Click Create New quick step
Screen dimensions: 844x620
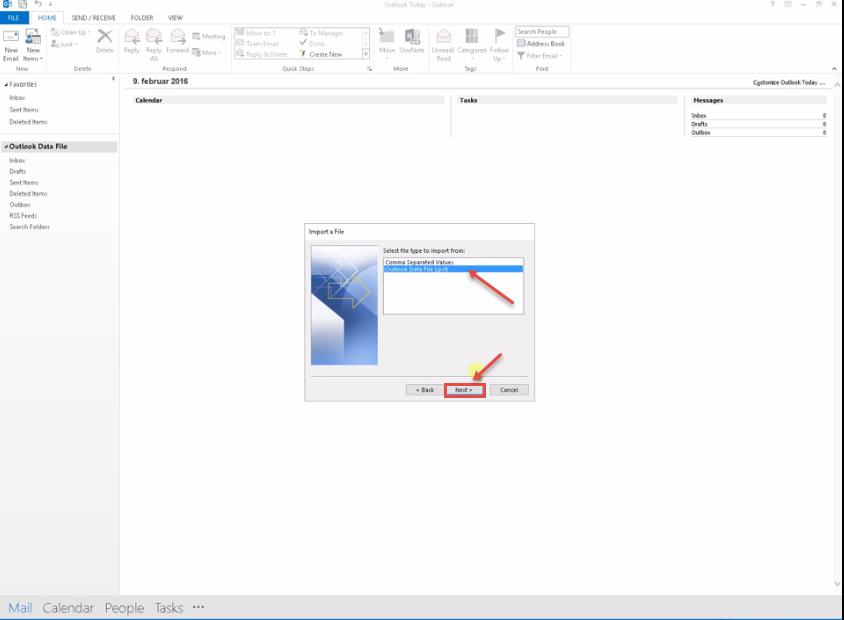point(321,54)
